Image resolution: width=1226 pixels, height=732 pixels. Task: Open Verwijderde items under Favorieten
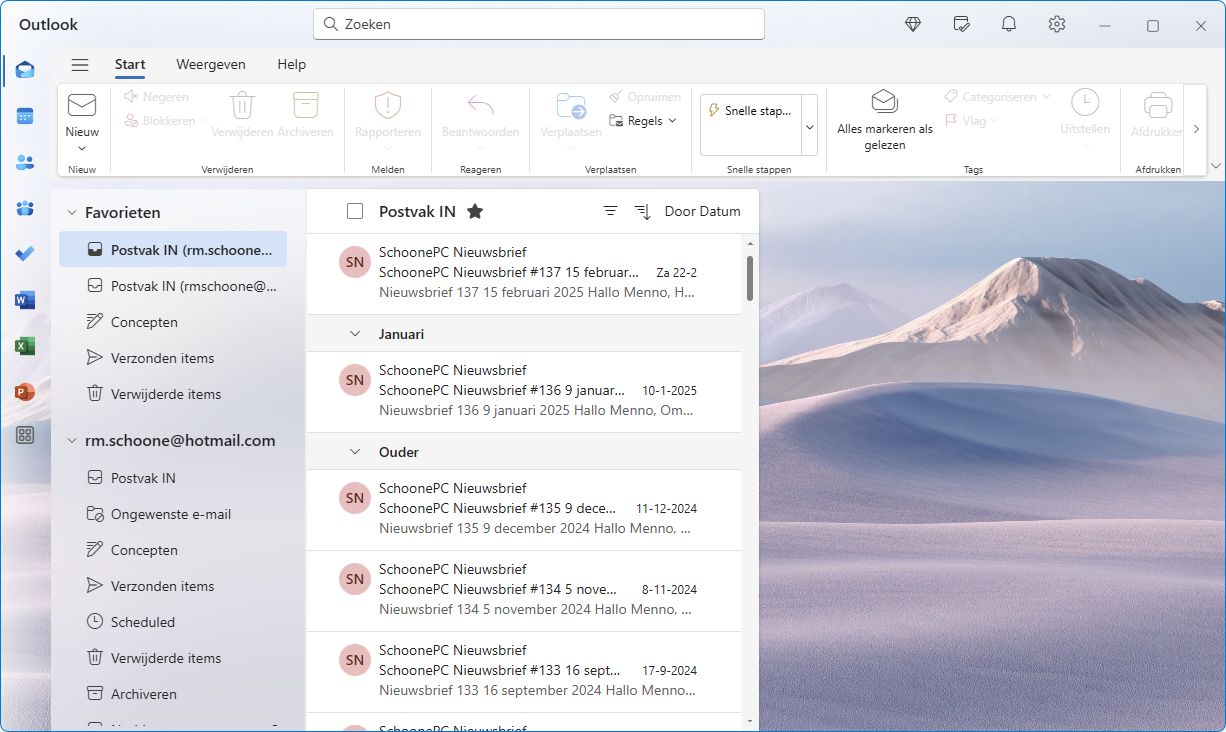(x=173, y=394)
